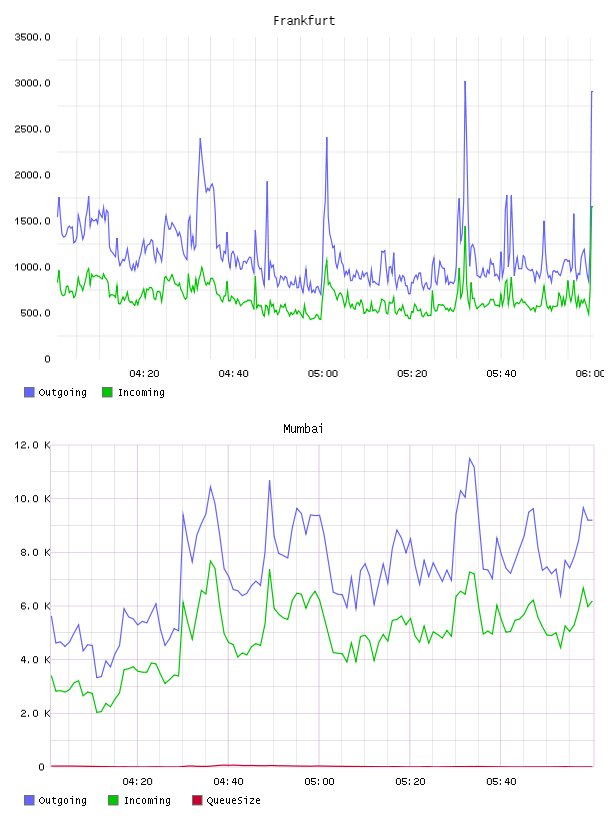Image resolution: width=608 pixels, height=816 pixels.
Task: Click the 06:00 time label on Frankfurt chart
Action: (590, 374)
